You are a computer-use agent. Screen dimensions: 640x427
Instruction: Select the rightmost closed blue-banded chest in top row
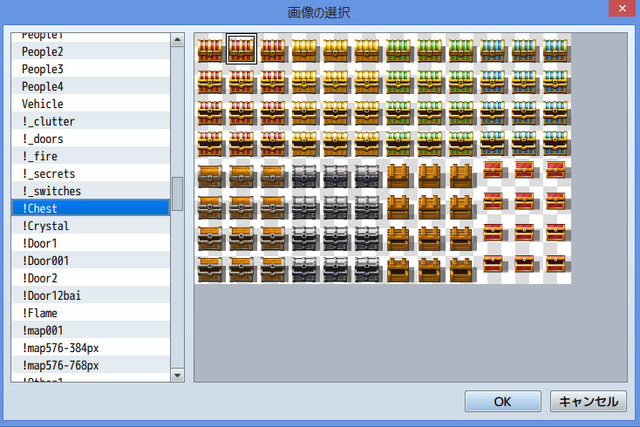point(555,50)
